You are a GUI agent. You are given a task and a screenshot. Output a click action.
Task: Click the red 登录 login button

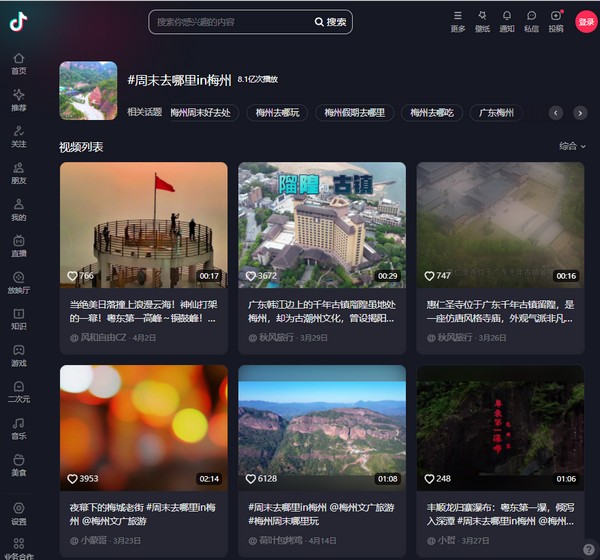pyautogui.click(x=586, y=21)
